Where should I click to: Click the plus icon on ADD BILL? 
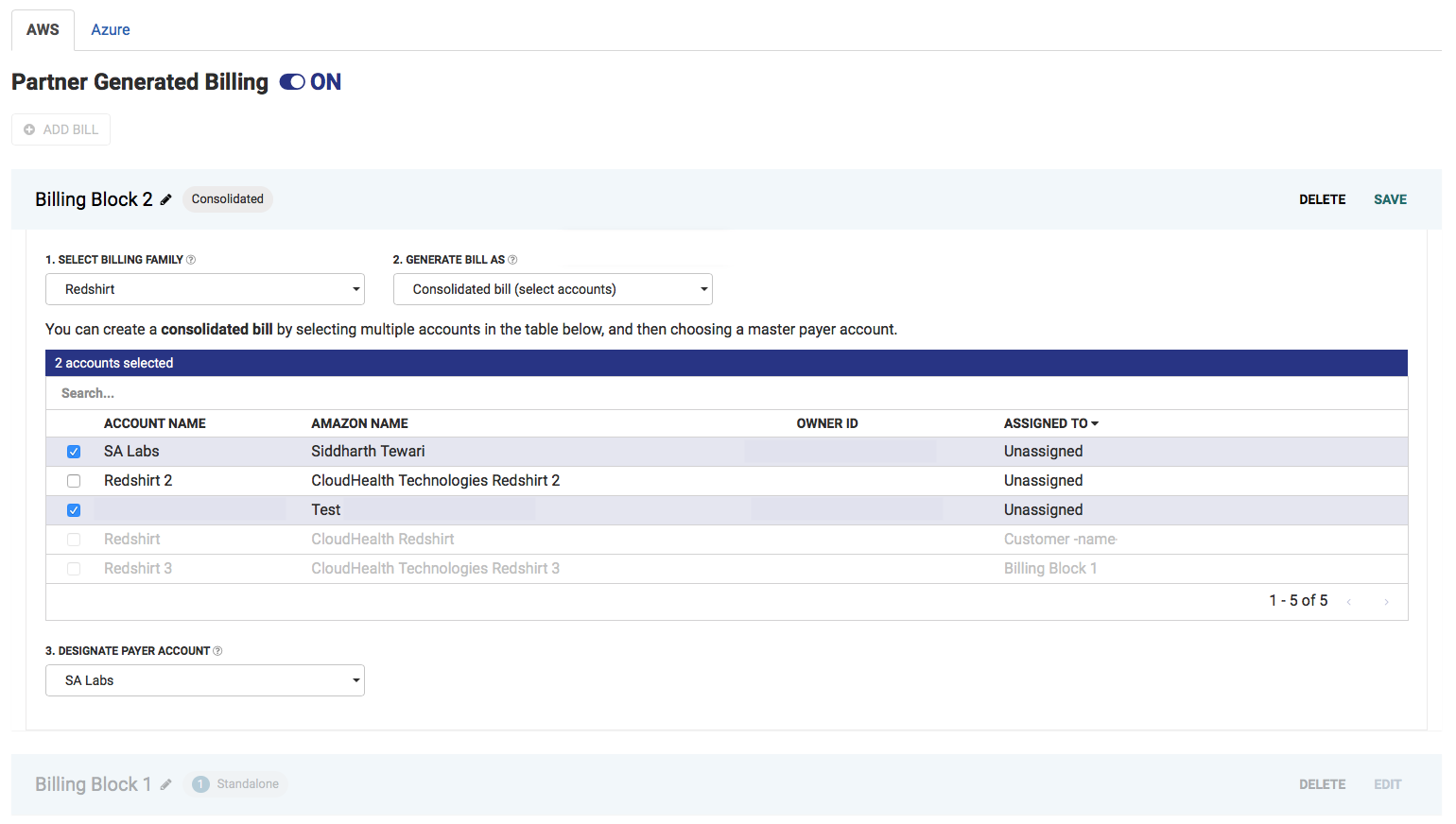pos(29,129)
